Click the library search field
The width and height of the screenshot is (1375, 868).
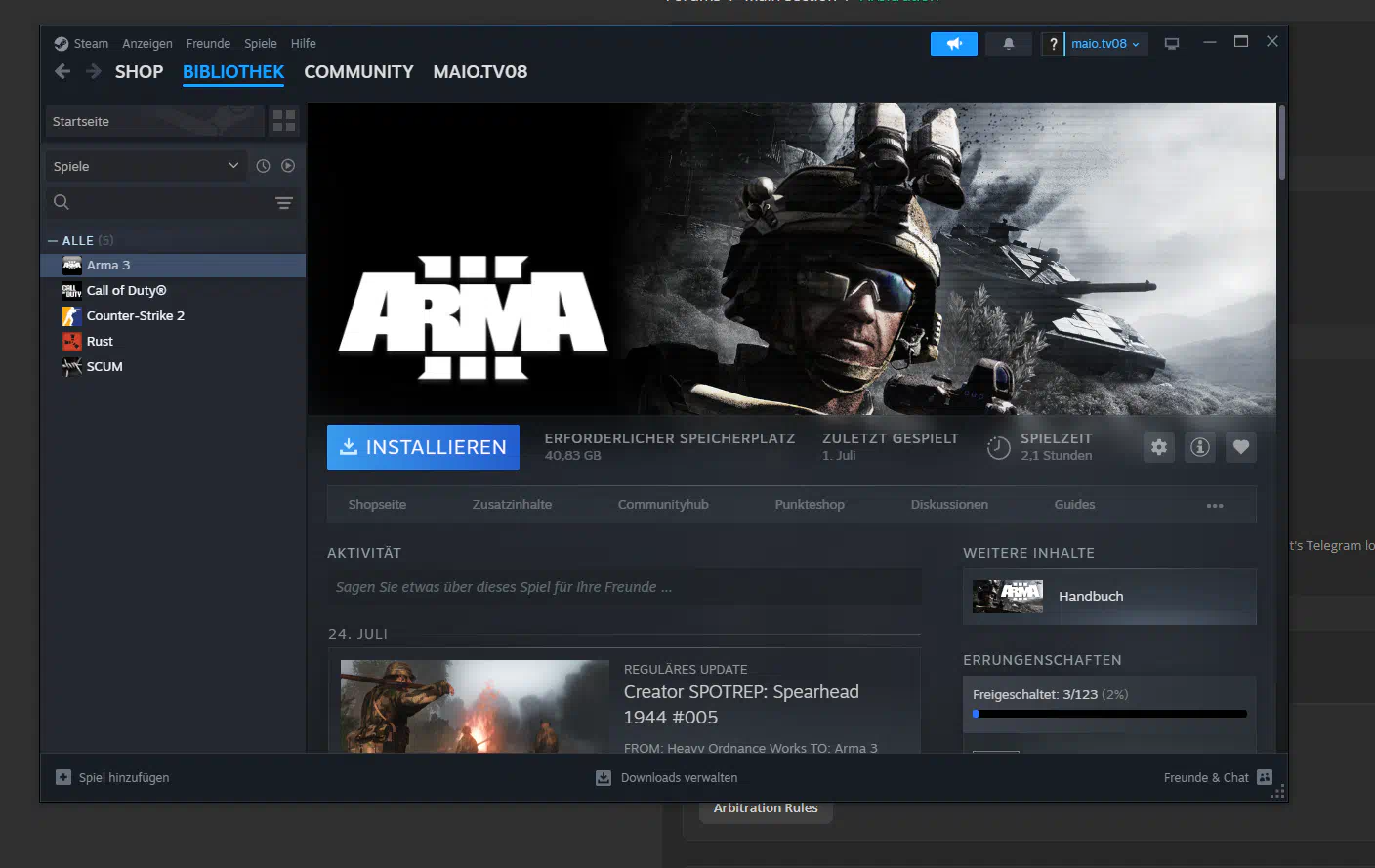point(174,202)
